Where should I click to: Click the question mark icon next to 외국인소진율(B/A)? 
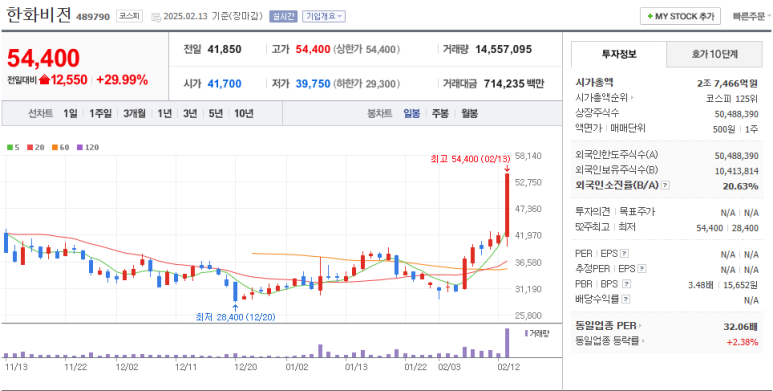tap(666, 185)
